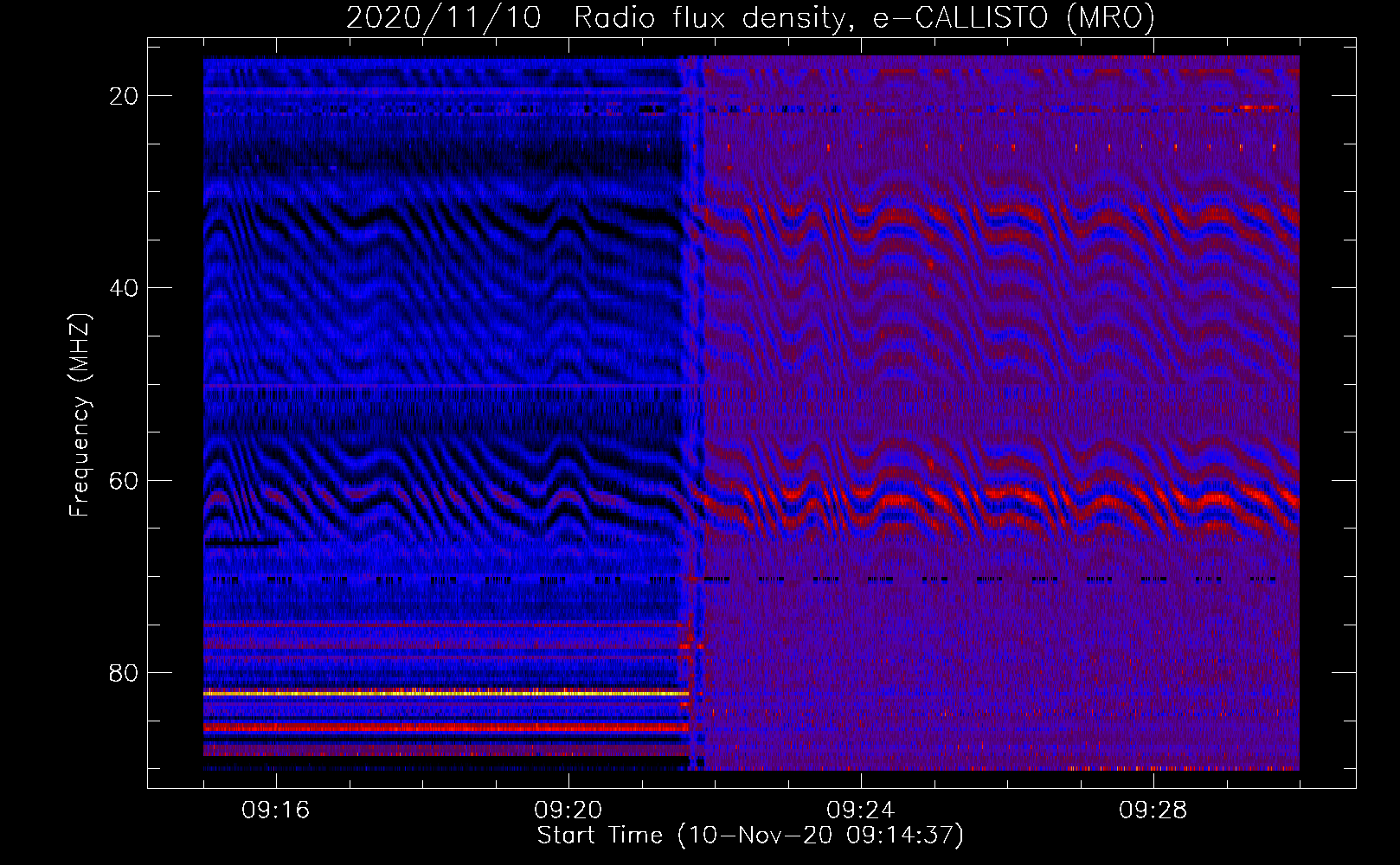Image resolution: width=1400 pixels, height=865 pixels.
Task: Click the 09:24 time tick label
Action: (861, 811)
